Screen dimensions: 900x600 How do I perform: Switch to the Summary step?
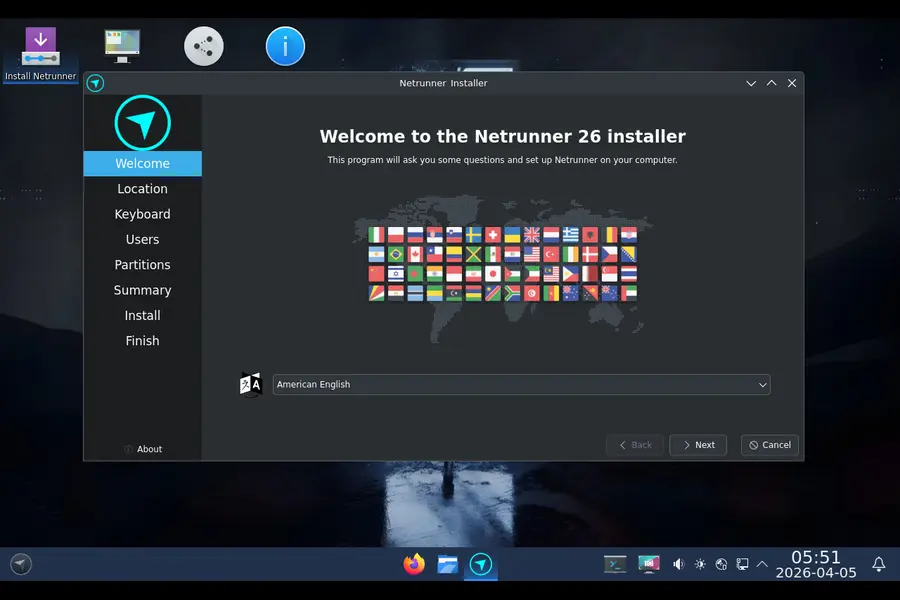point(142,290)
